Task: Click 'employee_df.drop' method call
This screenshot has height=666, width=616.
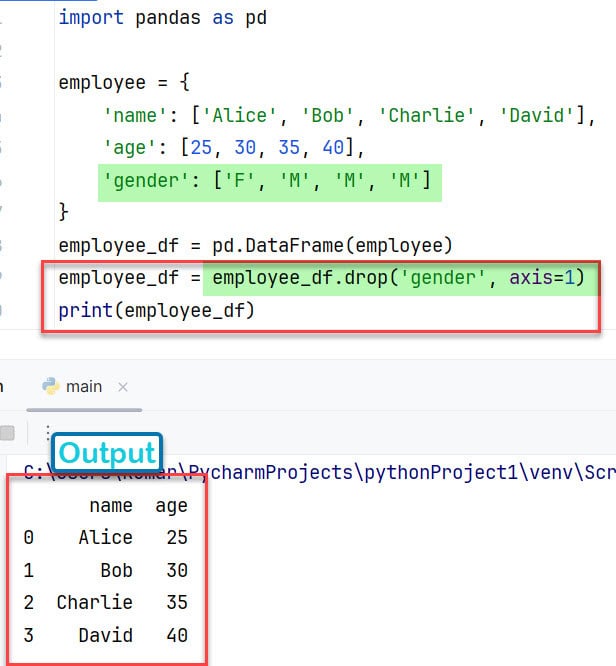Action: [300, 278]
